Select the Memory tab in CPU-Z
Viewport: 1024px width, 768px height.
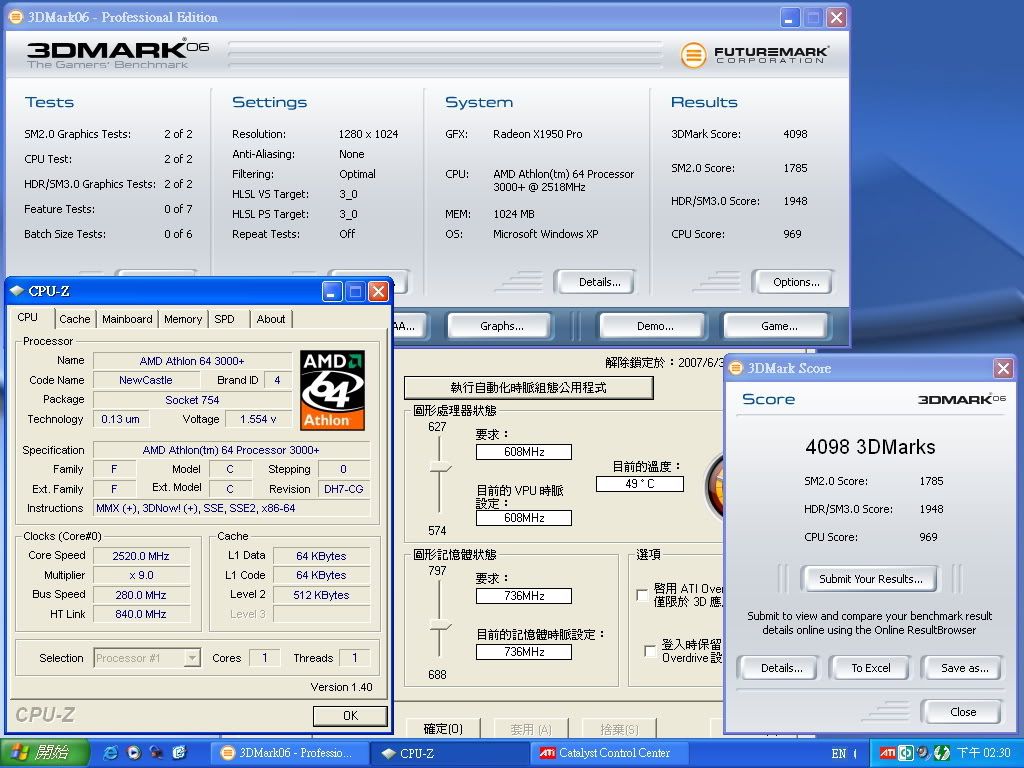tap(183, 319)
